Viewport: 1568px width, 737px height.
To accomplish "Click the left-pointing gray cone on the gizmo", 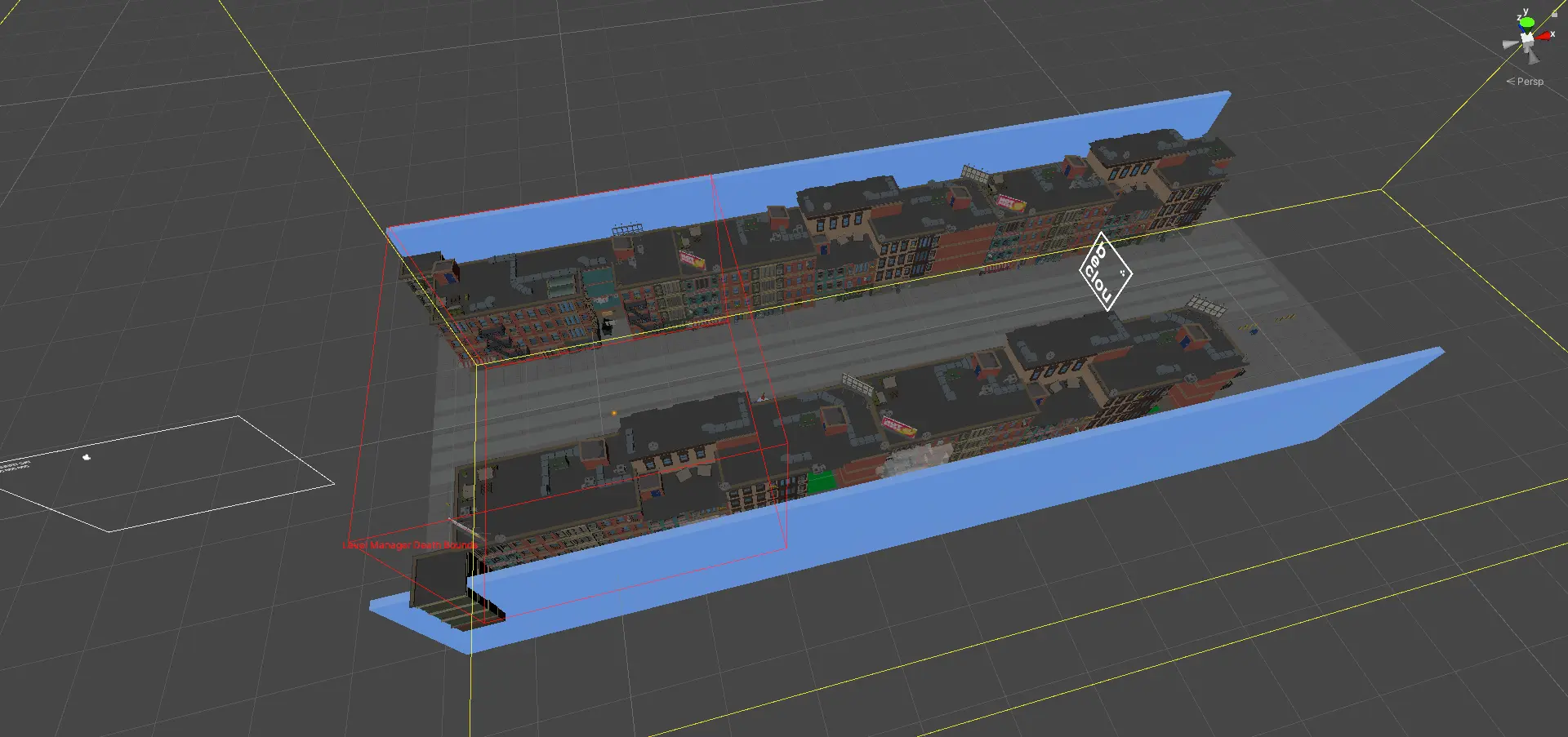I will [x=1510, y=44].
